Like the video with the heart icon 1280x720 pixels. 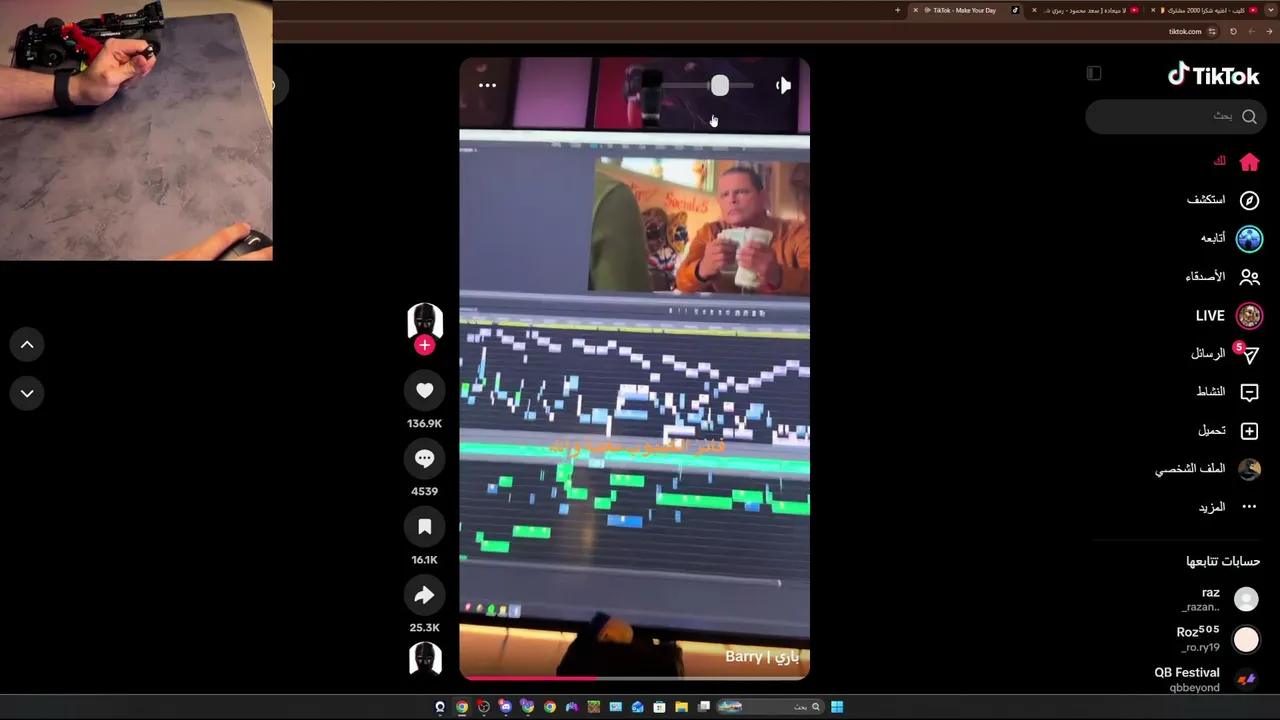tap(425, 391)
